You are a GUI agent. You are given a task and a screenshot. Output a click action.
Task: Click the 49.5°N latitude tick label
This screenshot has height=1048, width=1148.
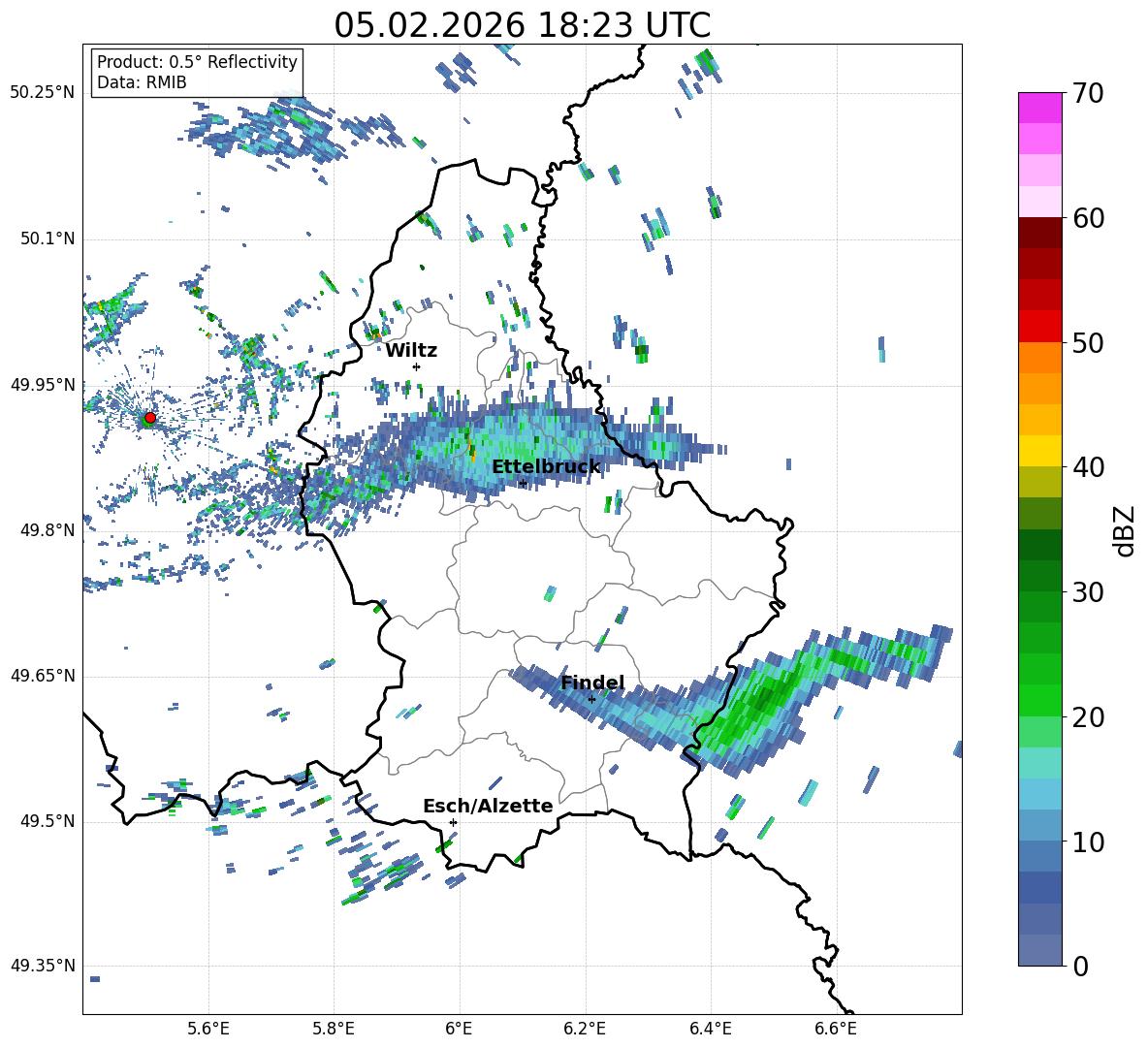click(x=47, y=821)
